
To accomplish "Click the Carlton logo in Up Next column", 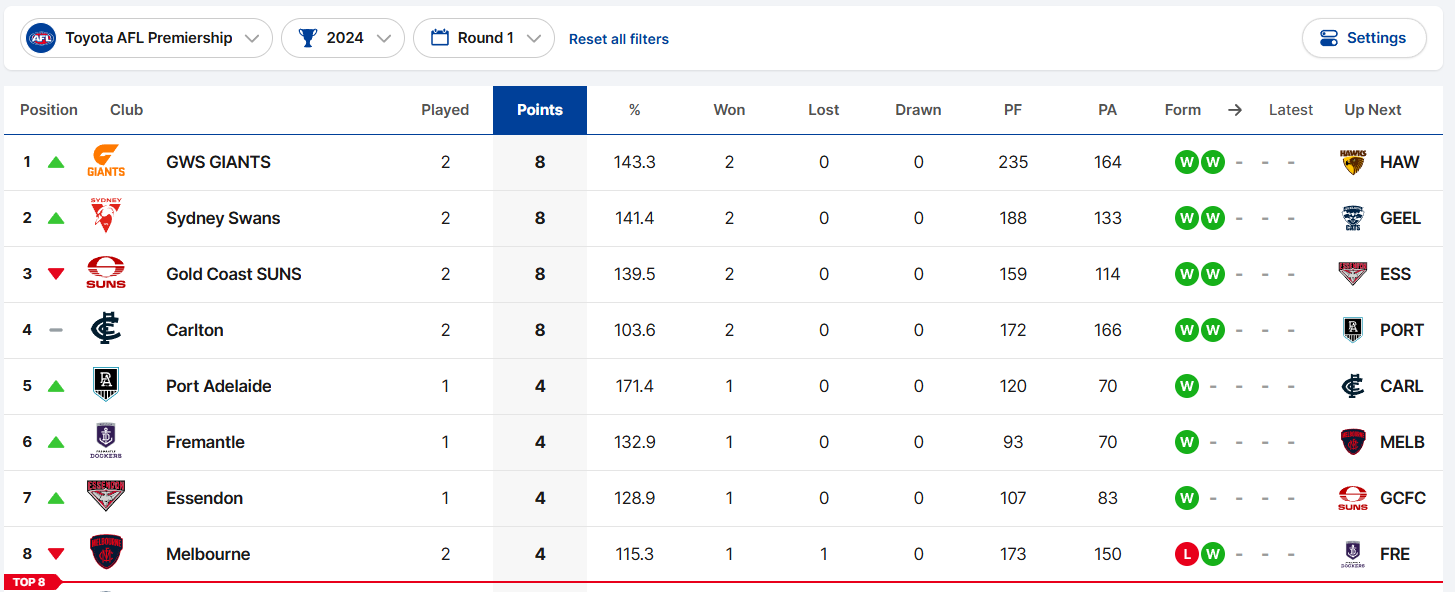I will [x=1353, y=386].
